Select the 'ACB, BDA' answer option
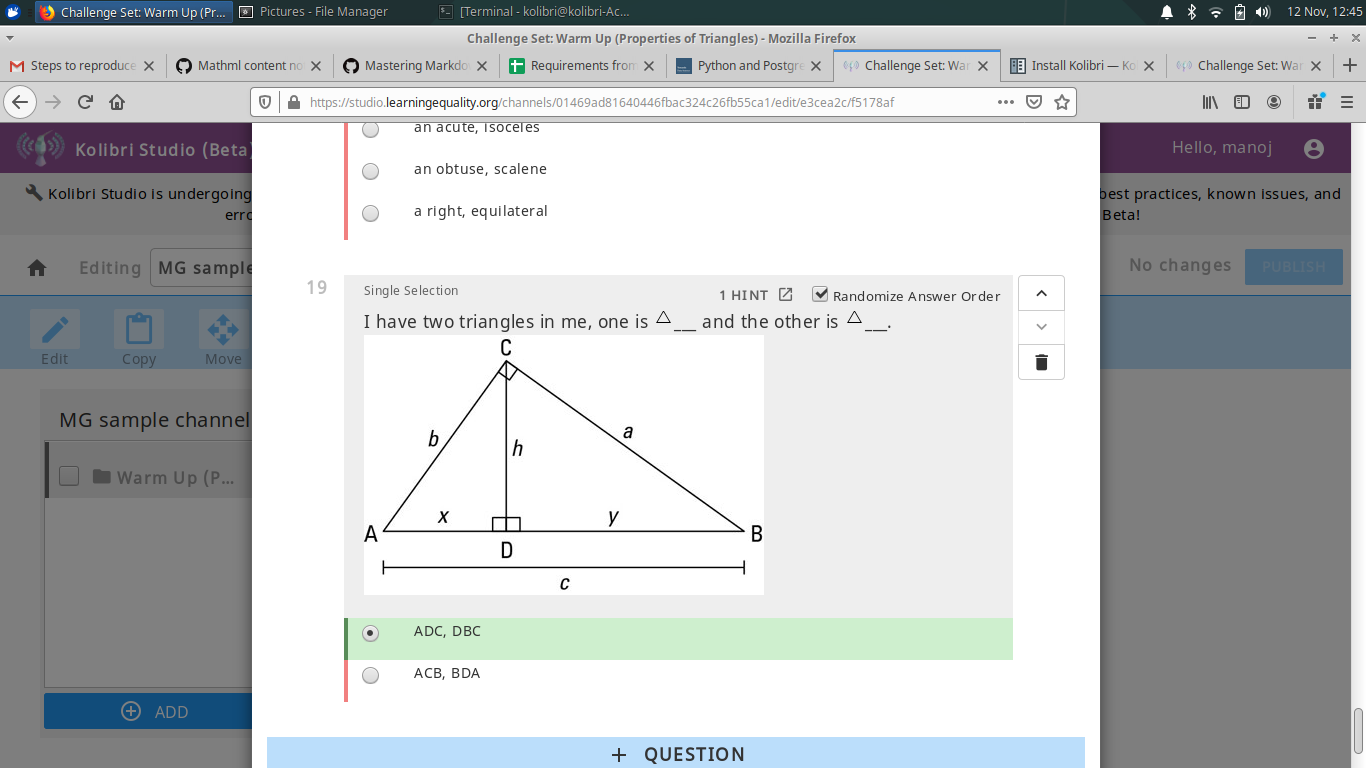This screenshot has height=768, width=1366. pos(370,675)
